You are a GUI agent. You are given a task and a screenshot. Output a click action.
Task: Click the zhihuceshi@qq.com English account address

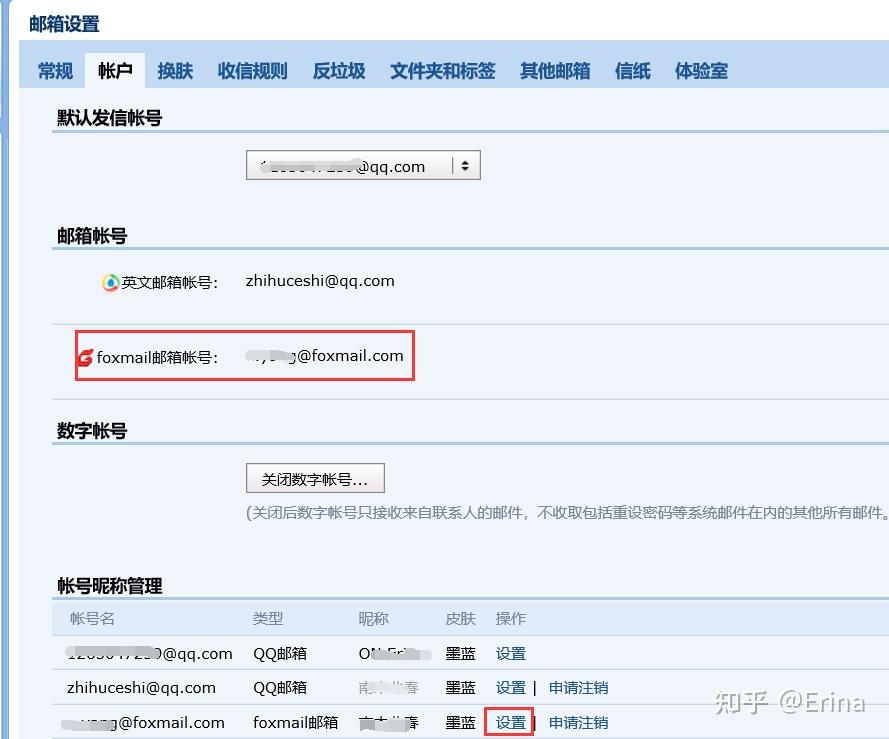(320, 281)
